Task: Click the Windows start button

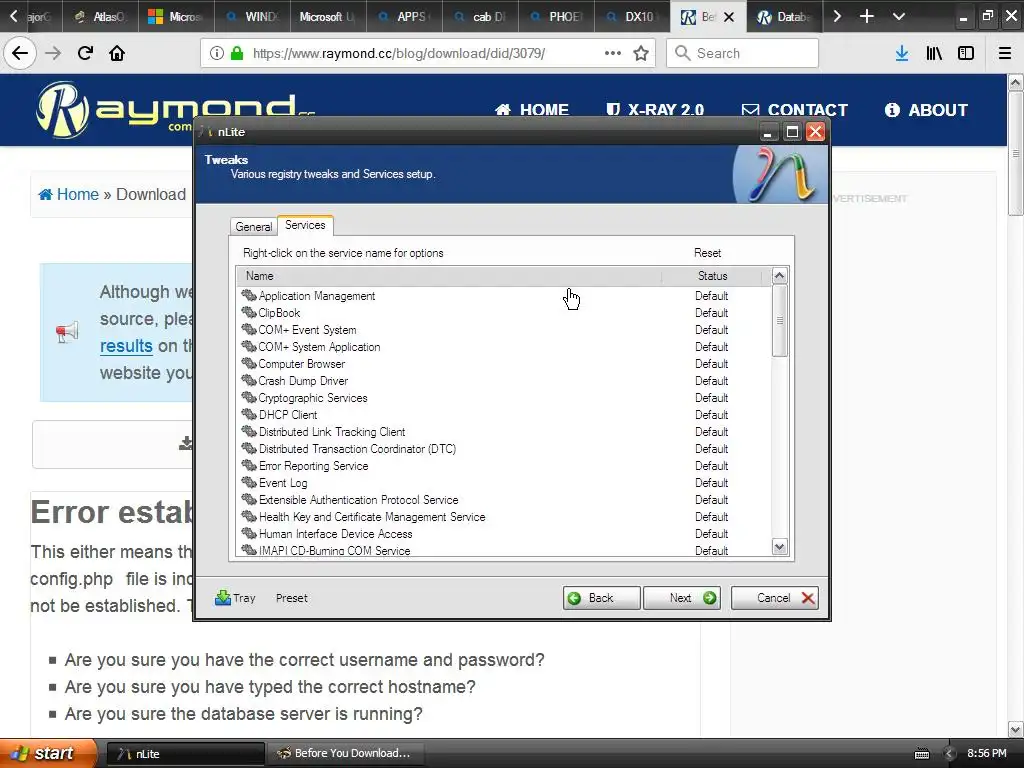Action: pyautogui.click(x=47, y=753)
